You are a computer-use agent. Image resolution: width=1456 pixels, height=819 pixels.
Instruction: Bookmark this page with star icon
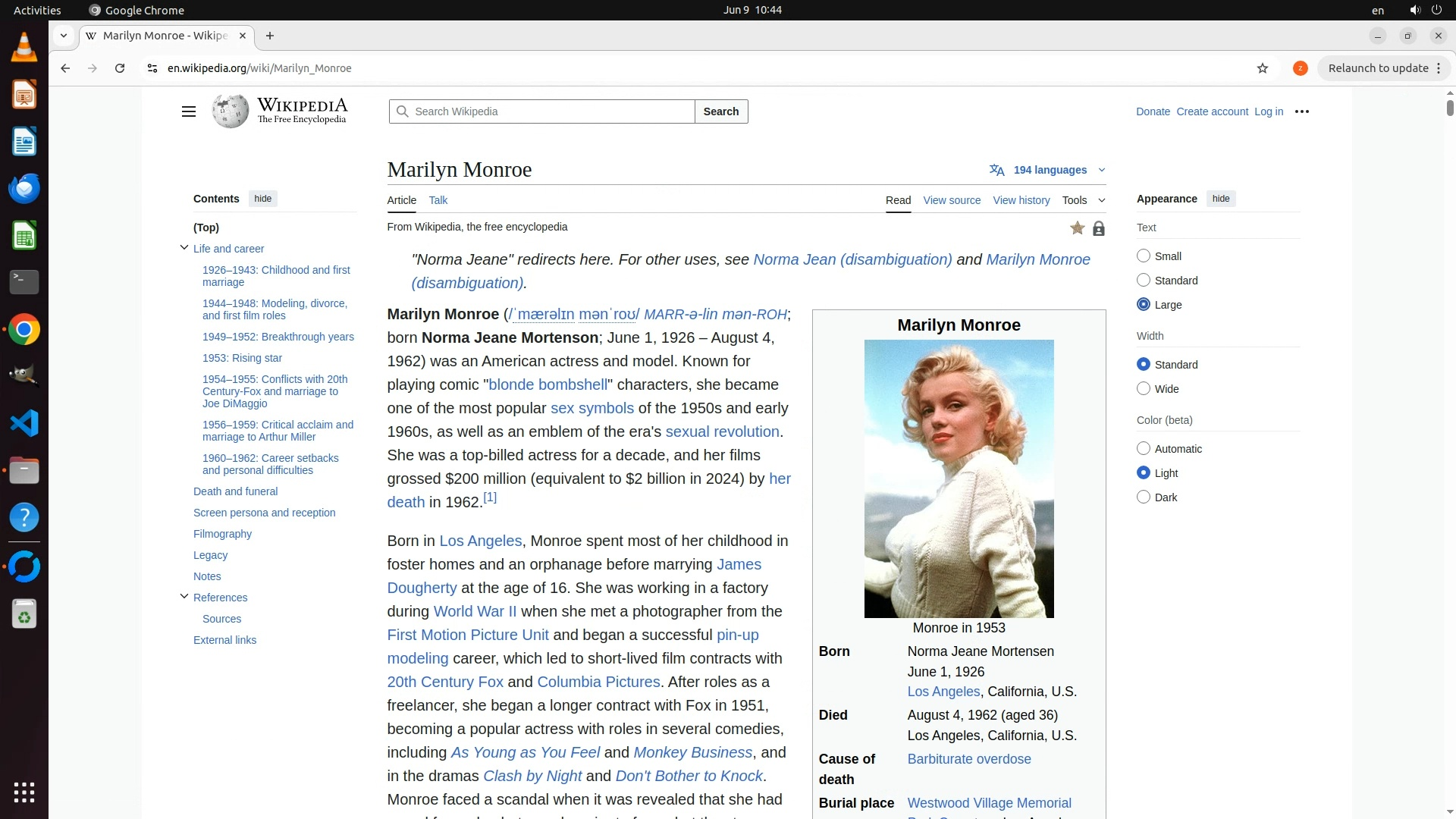click(1263, 68)
